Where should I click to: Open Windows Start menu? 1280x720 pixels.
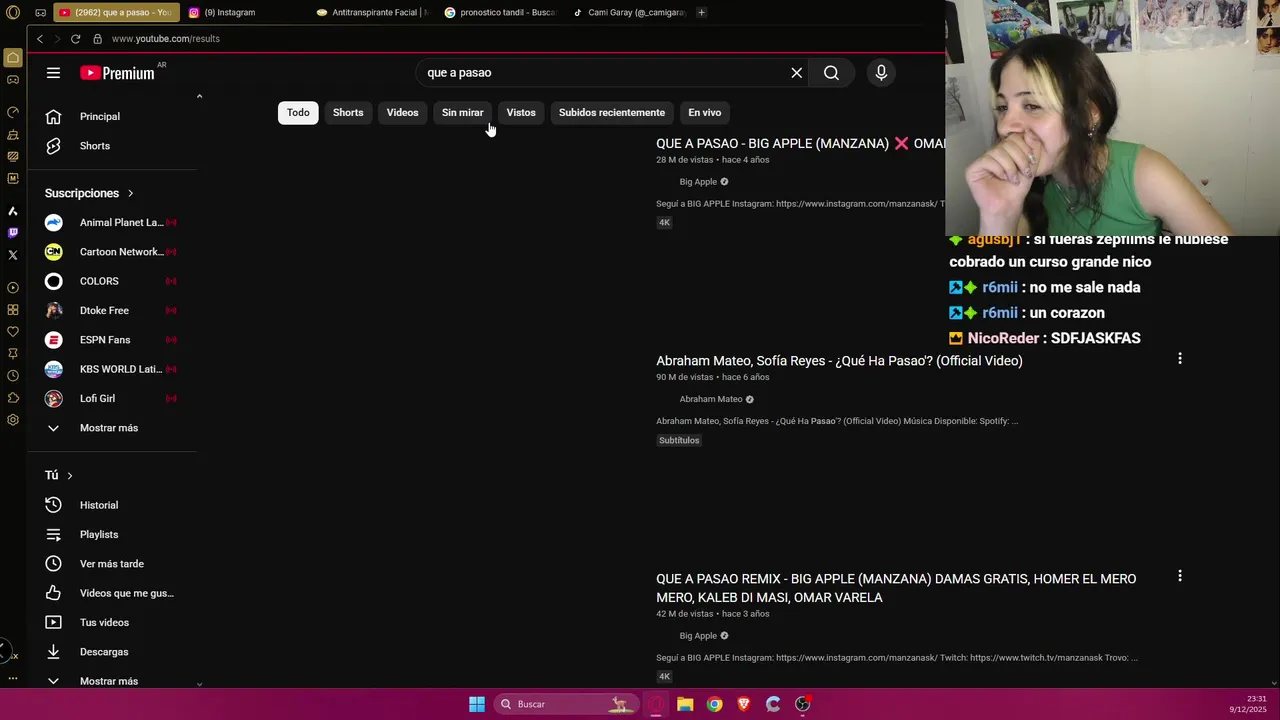[x=477, y=704]
